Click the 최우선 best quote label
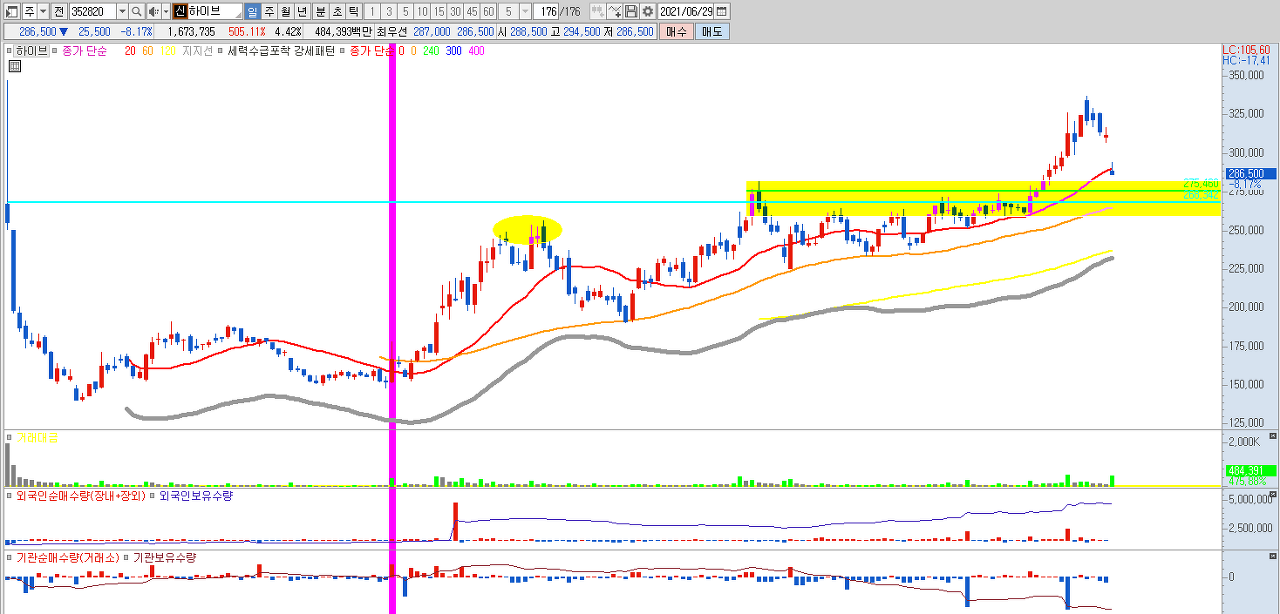 point(392,32)
